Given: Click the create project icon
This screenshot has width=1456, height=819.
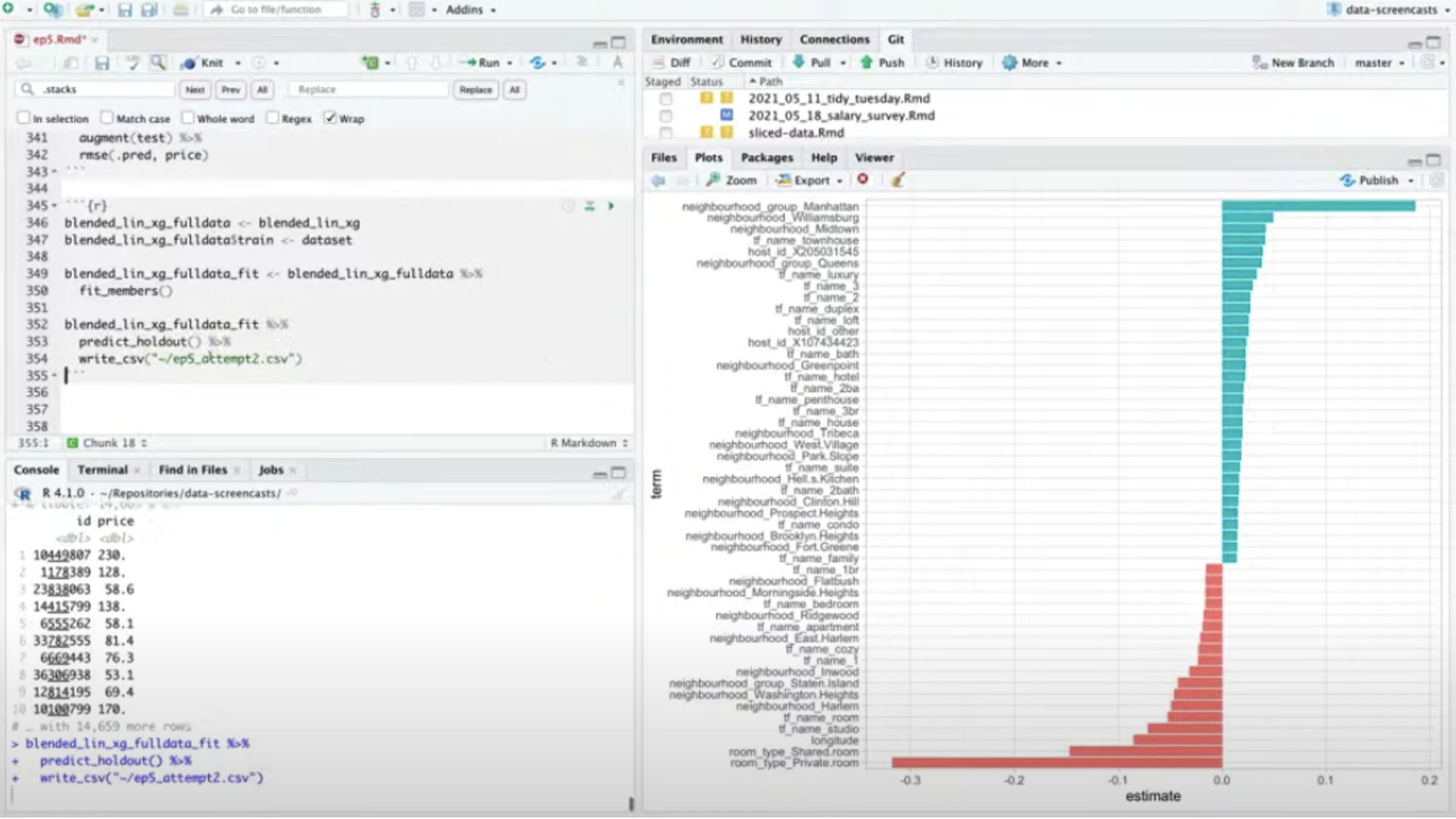Looking at the screenshot, I should pyautogui.click(x=52, y=10).
